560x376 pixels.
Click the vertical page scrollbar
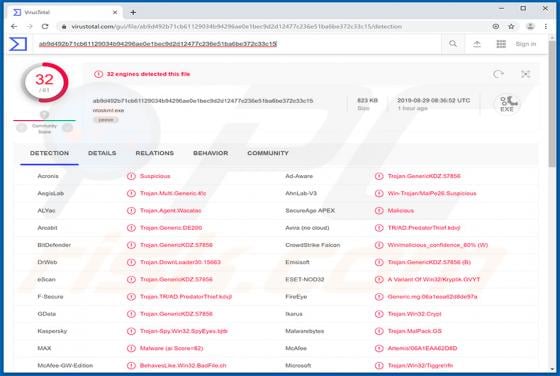point(552,204)
